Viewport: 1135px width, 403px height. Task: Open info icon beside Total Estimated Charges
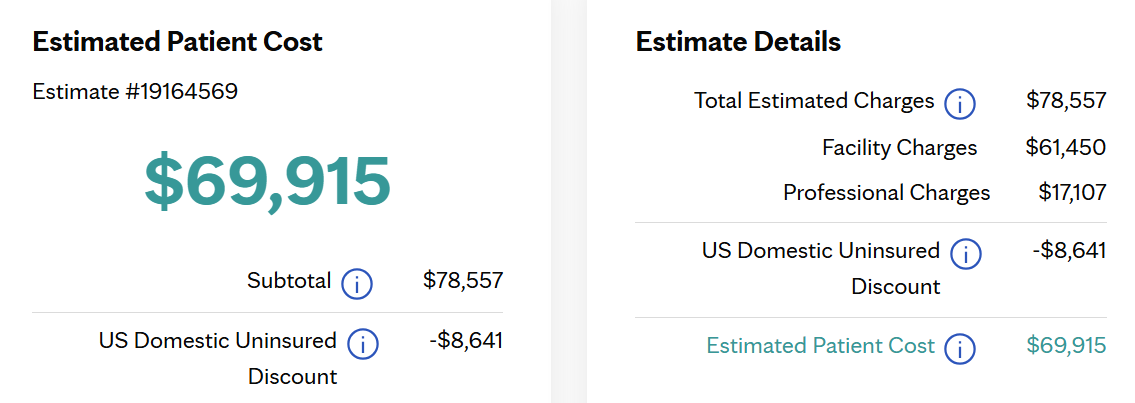pos(960,103)
